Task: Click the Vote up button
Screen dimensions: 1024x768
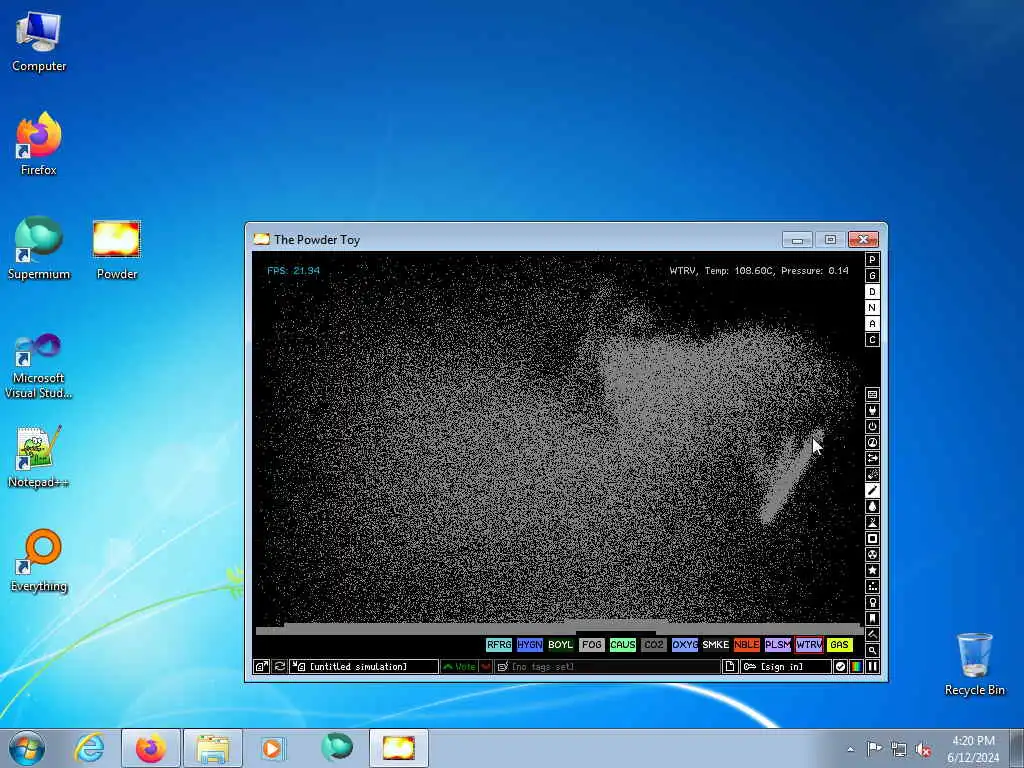Action: coord(460,666)
